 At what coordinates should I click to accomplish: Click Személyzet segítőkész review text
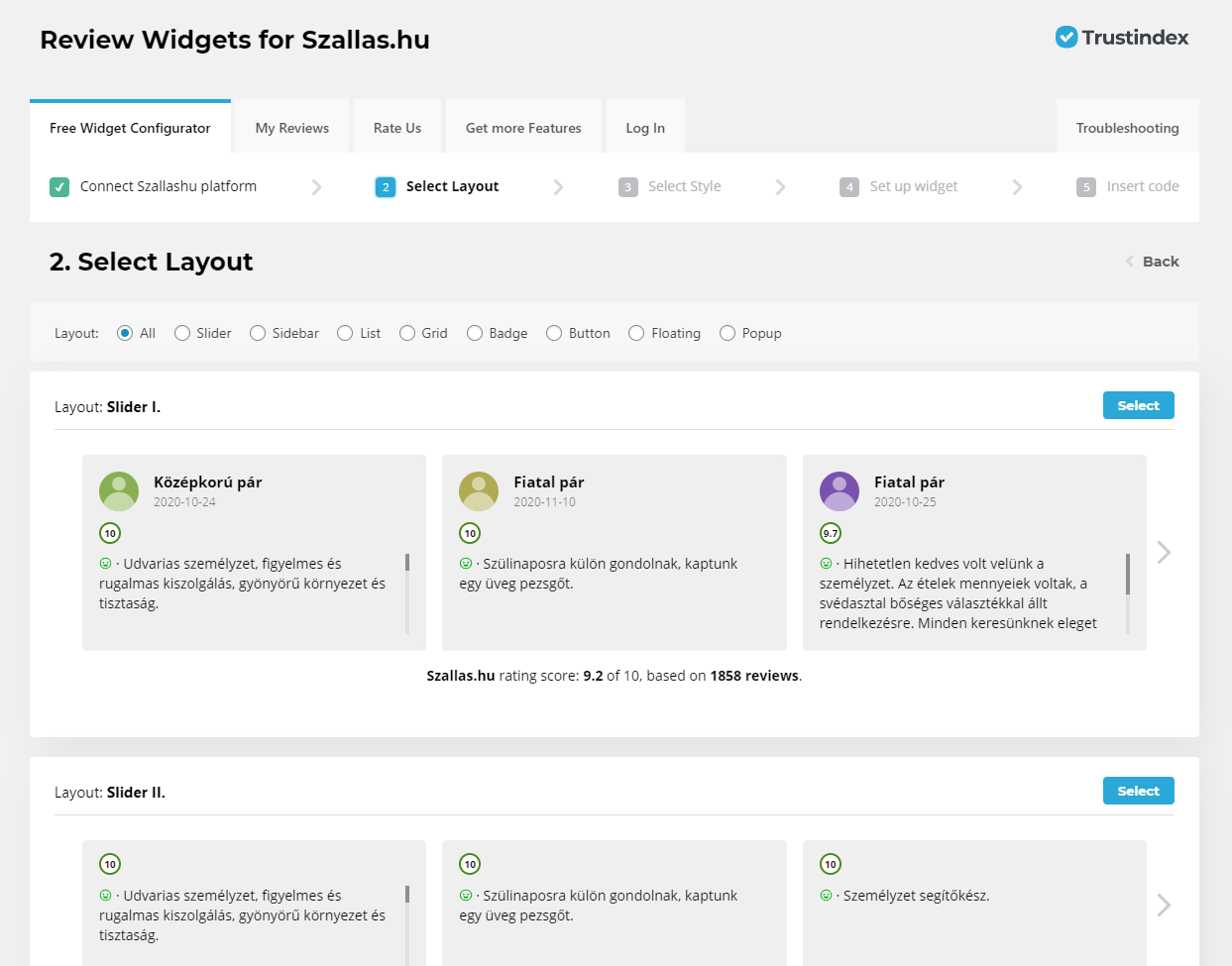916,896
